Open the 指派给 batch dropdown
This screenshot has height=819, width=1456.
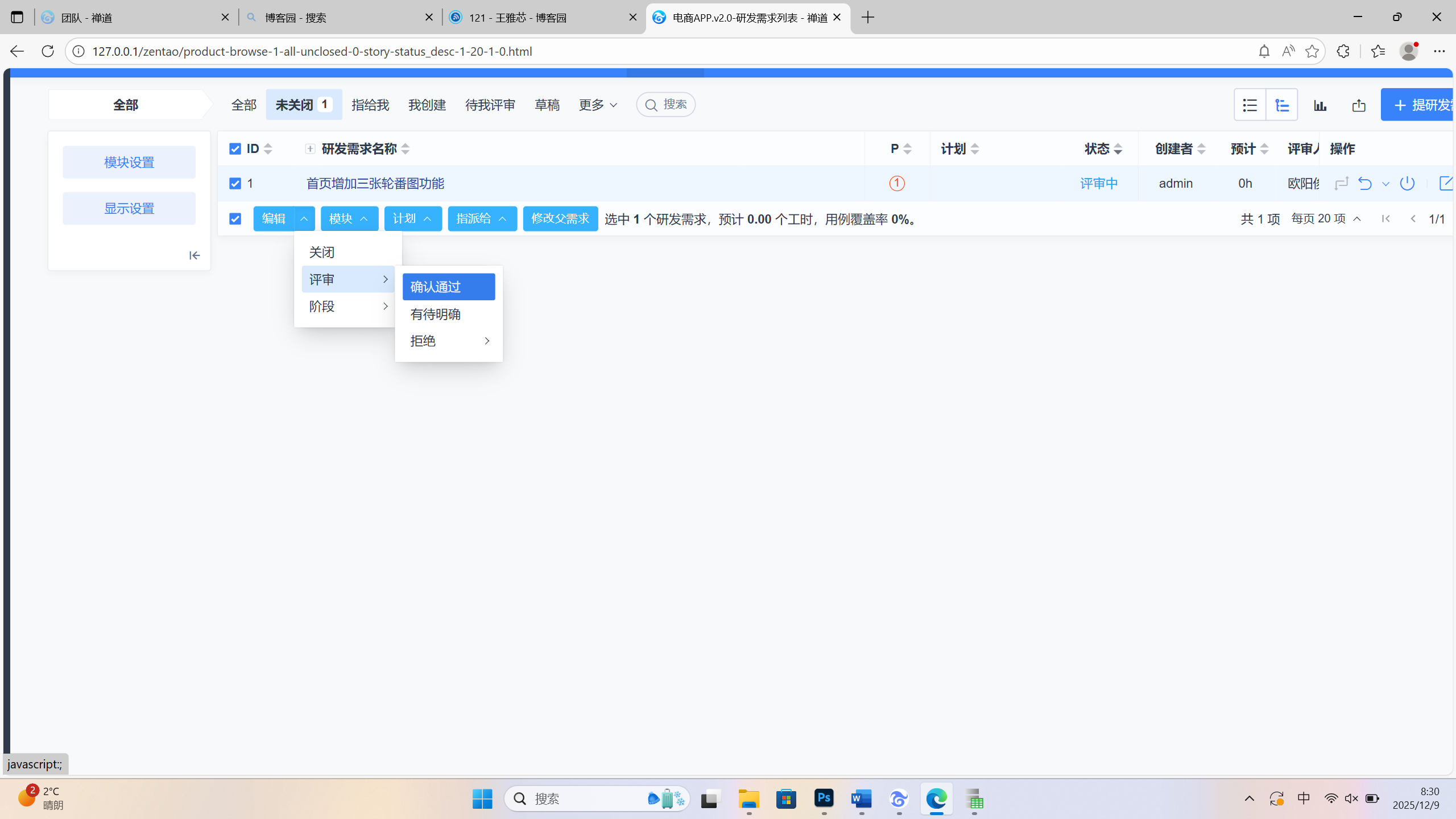(x=482, y=219)
